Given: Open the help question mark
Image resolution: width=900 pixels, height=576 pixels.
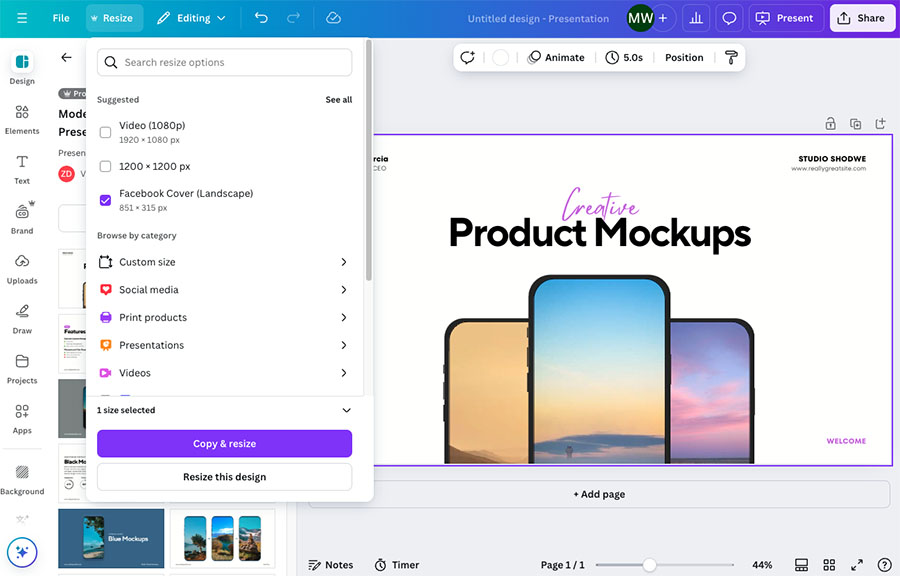Looking at the screenshot, I should tap(885, 565).
